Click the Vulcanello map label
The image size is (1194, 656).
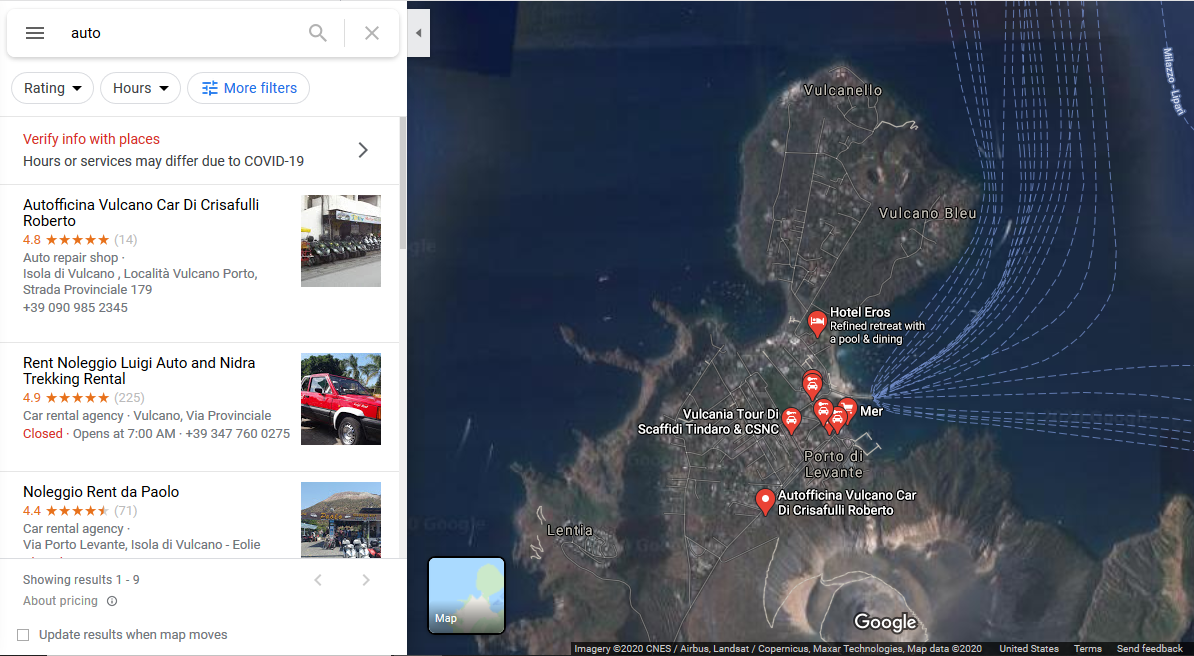coord(842,90)
